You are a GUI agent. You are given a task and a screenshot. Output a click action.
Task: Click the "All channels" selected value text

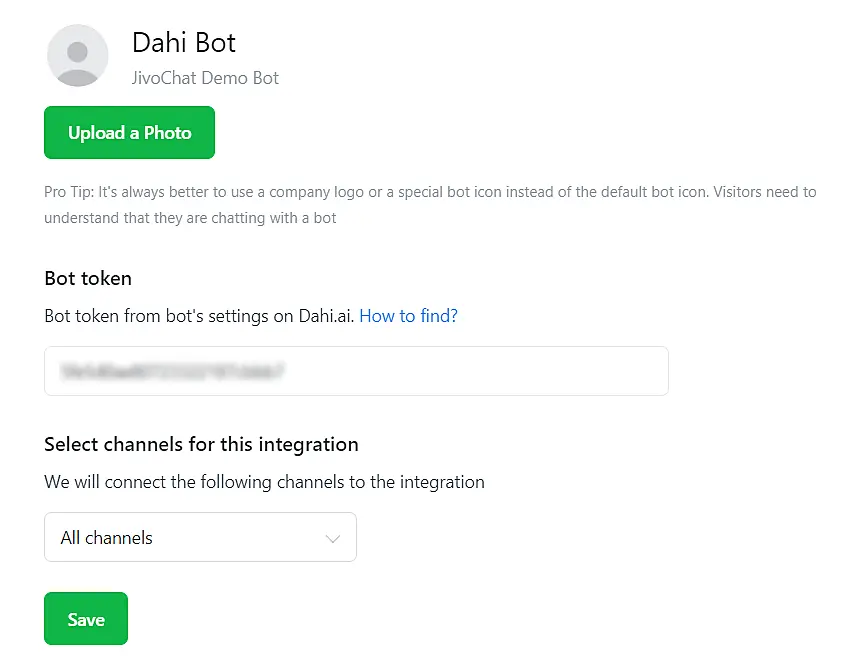[x=107, y=538]
